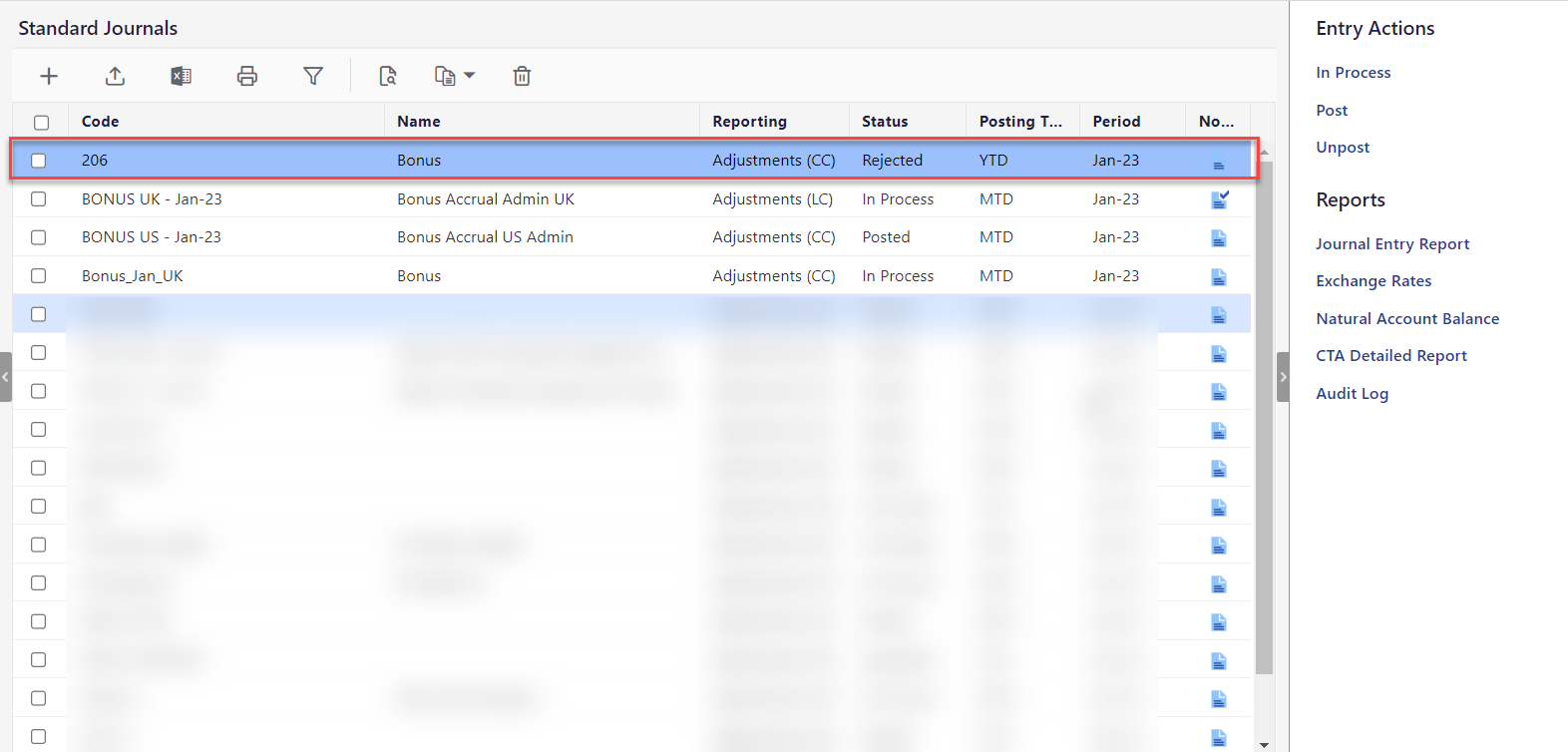1568x752 pixels.
Task: Click the Post entry action
Action: [x=1332, y=110]
